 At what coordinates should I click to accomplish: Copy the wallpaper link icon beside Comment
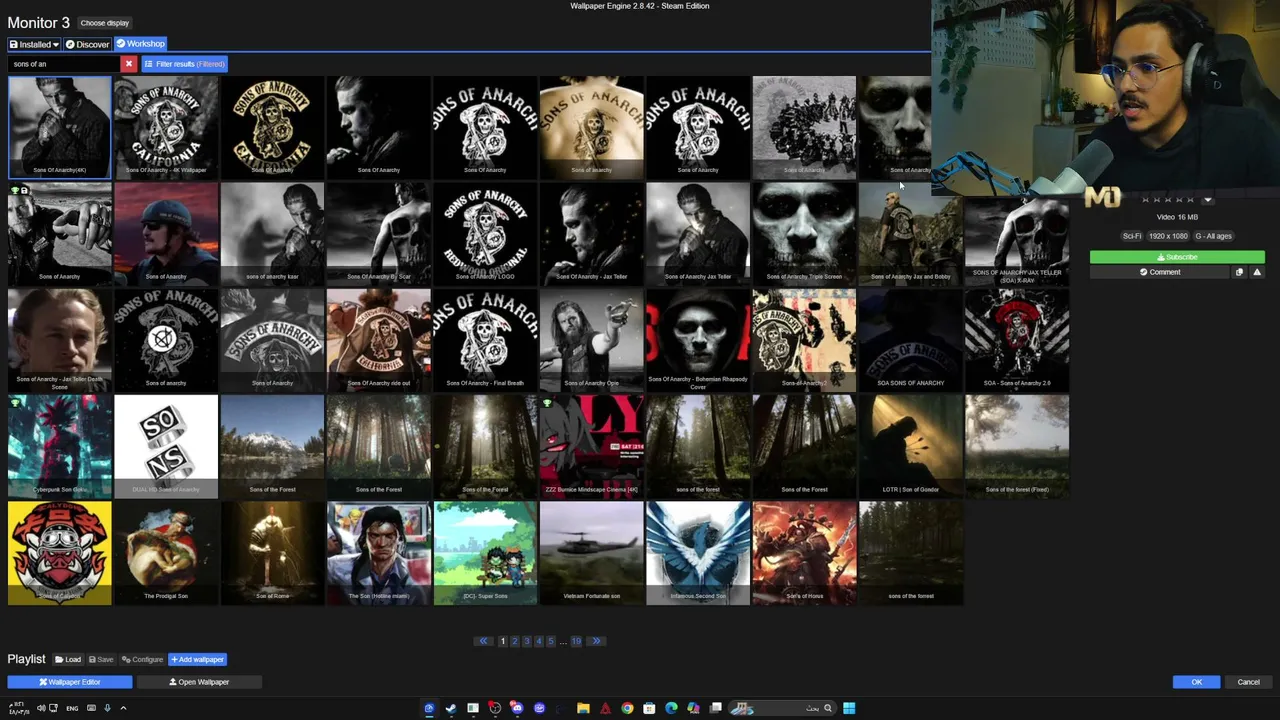(x=1239, y=272)
